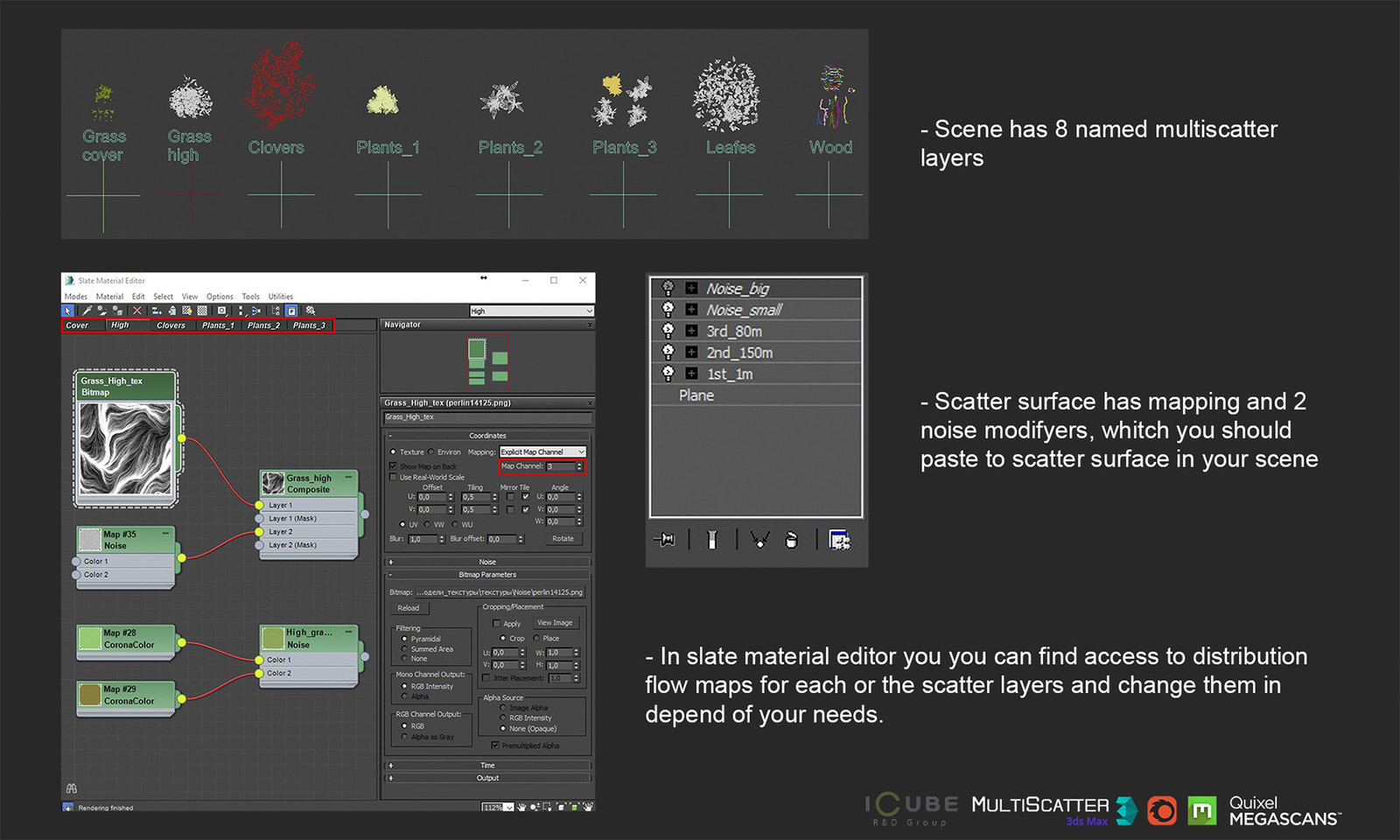Click the Reload bitmap button
Viewport: 1400px width, 840px height.
point(409,608)
